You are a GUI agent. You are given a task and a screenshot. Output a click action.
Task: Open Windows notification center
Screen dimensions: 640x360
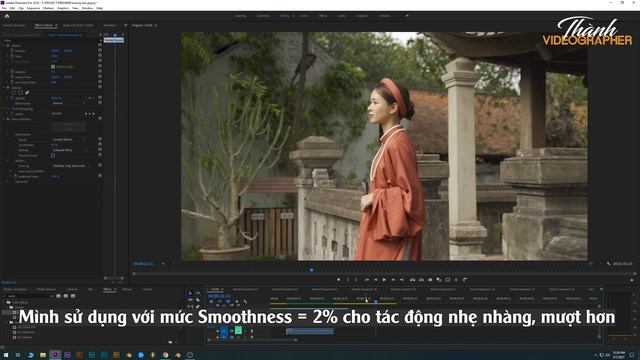[x=632, y=355]
